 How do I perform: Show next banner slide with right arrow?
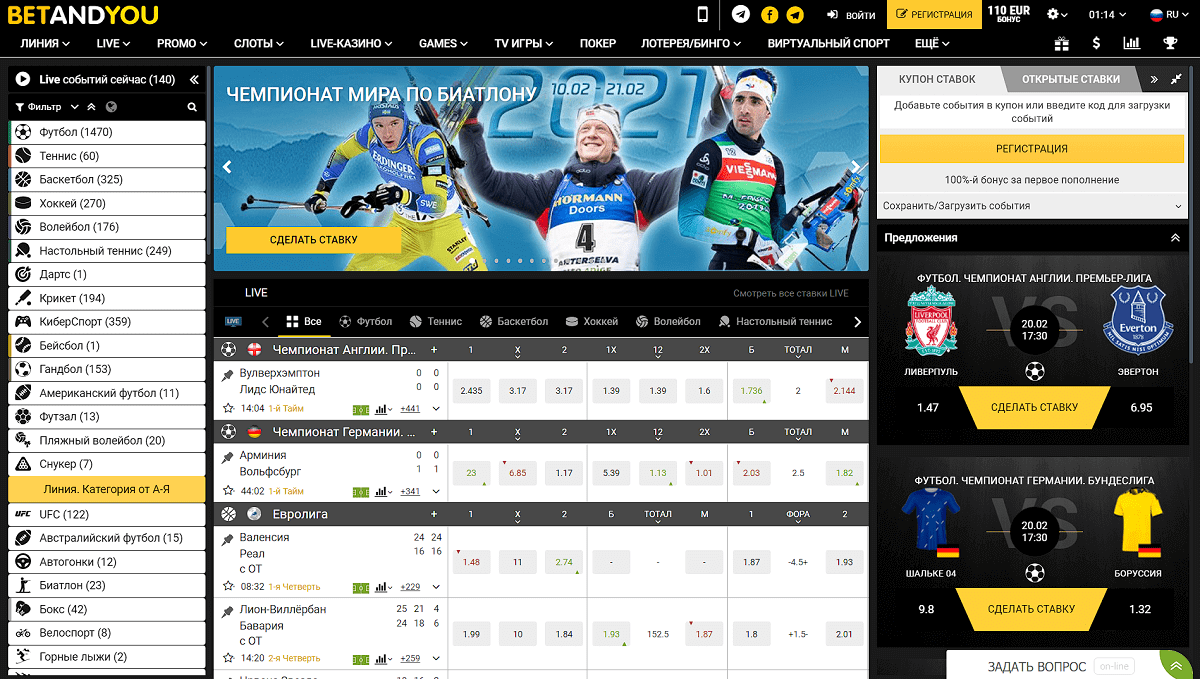(855, 167)
